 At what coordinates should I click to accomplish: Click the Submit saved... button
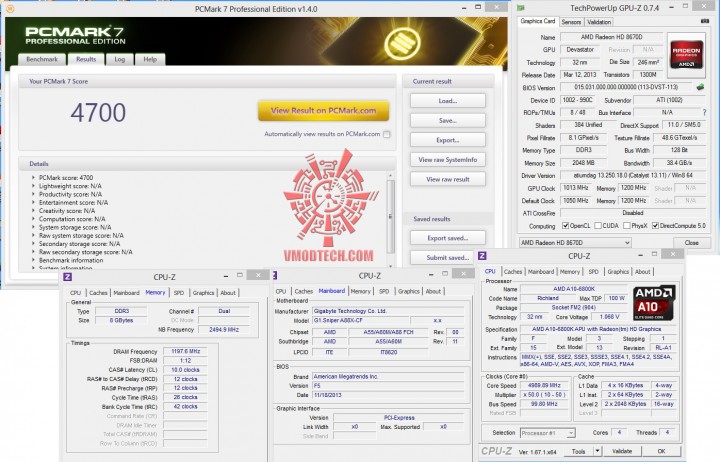point(448,258)
